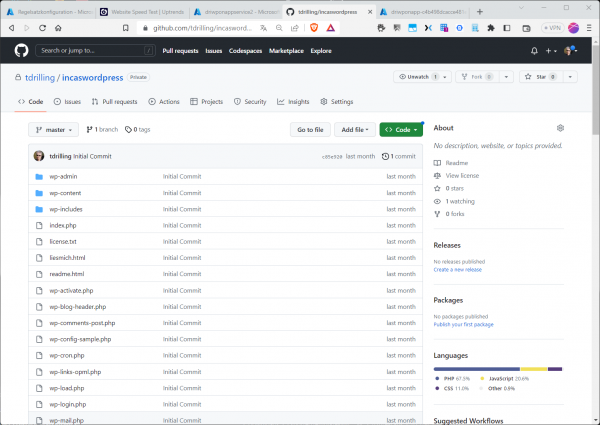Go to the browser home icon

[x=58, y=28]
